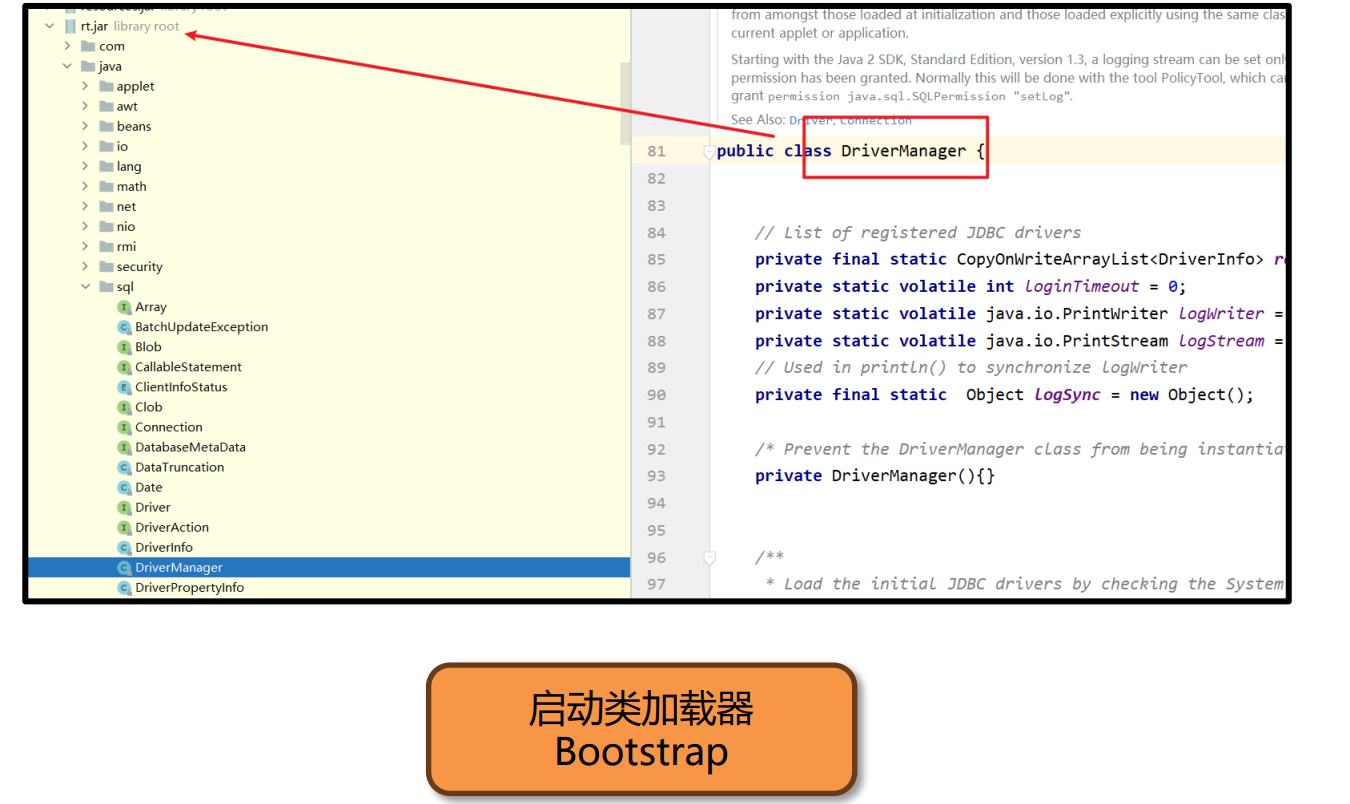Viewport: 1350px width, 804px height.
Task: Click the DataTruncation class icon
Action: pyautogui.click(x=124, y=467)
